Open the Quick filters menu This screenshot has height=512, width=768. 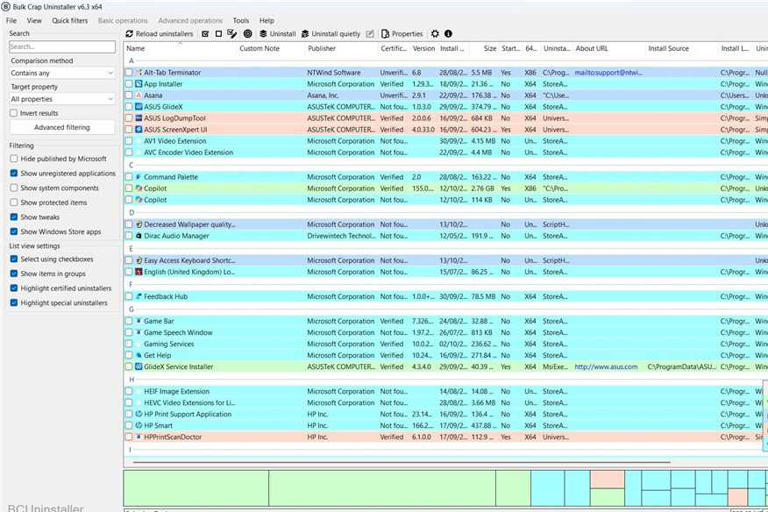click(x=70, y=21)
